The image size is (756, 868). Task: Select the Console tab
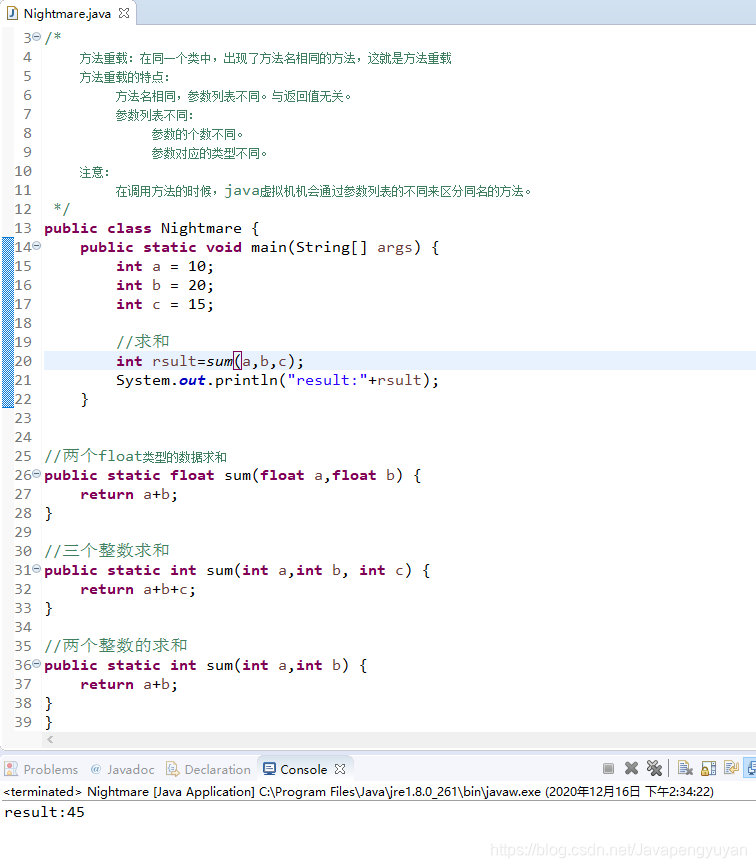tap(304, 769)
